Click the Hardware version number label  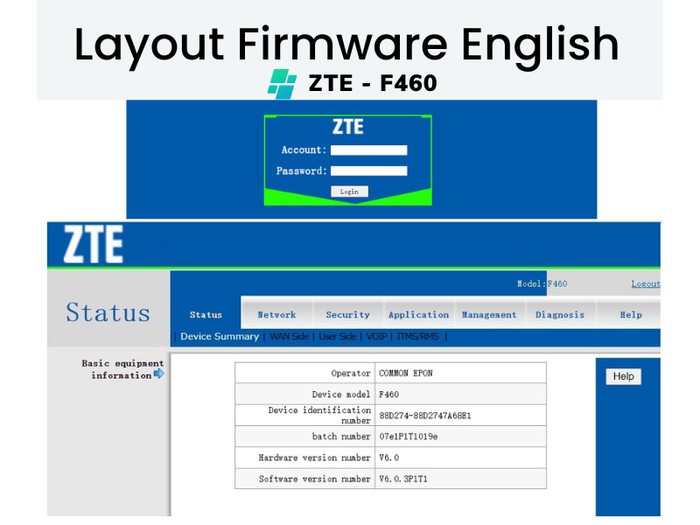(314, 458)
